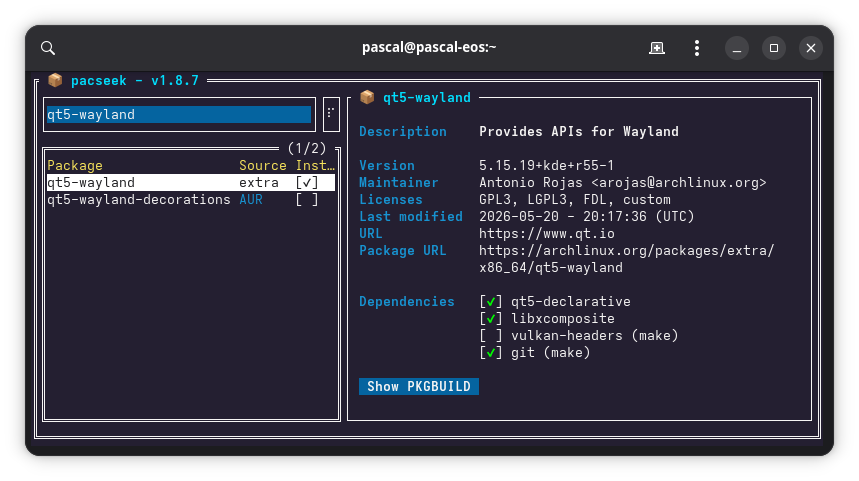The image size is (859, 481).
Task: Open the settings dots beside search
Action: 331,114
